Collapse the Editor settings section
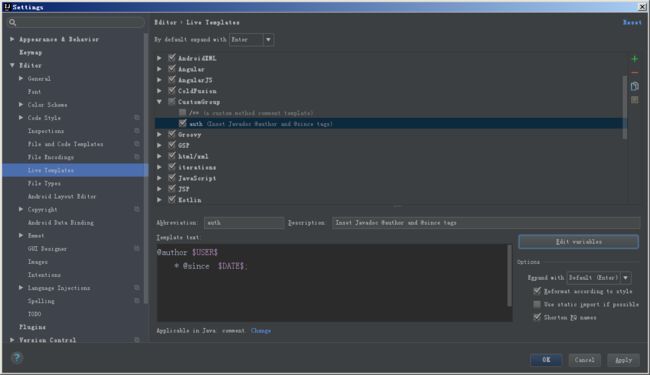The height and width of the screenshot is (375, 650). 12,65
